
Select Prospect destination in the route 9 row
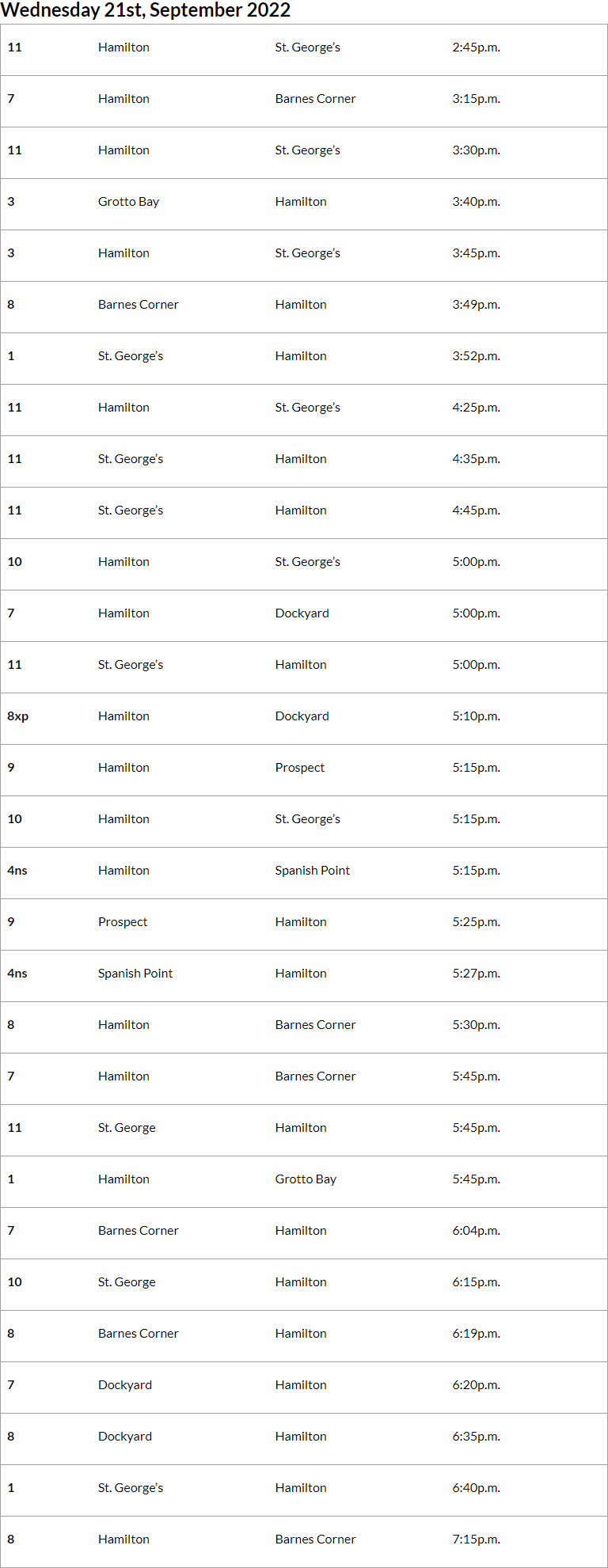point(299,768)
